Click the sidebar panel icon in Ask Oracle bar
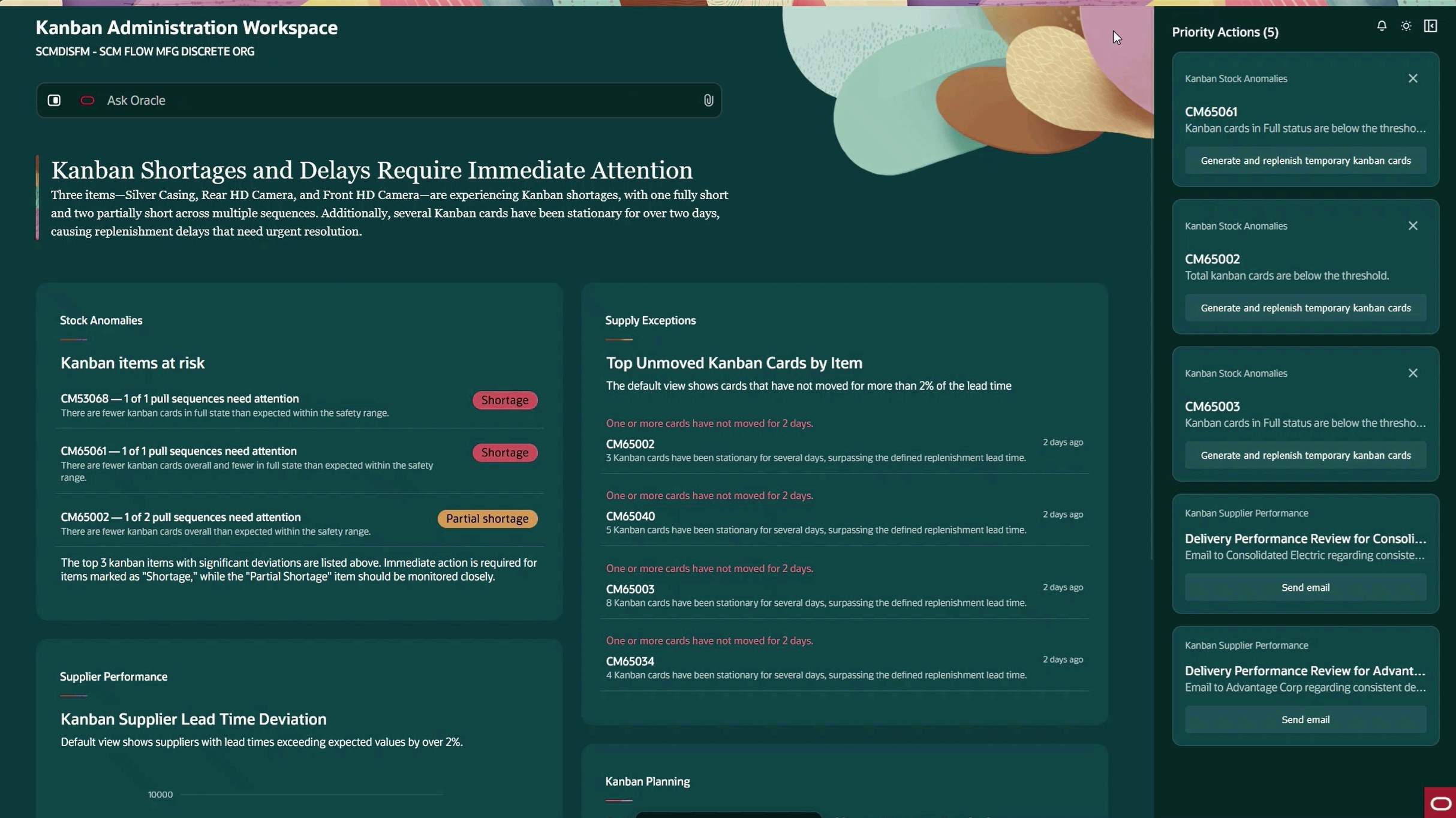Screen dimensions: 1456x818 tap(54, 100)
